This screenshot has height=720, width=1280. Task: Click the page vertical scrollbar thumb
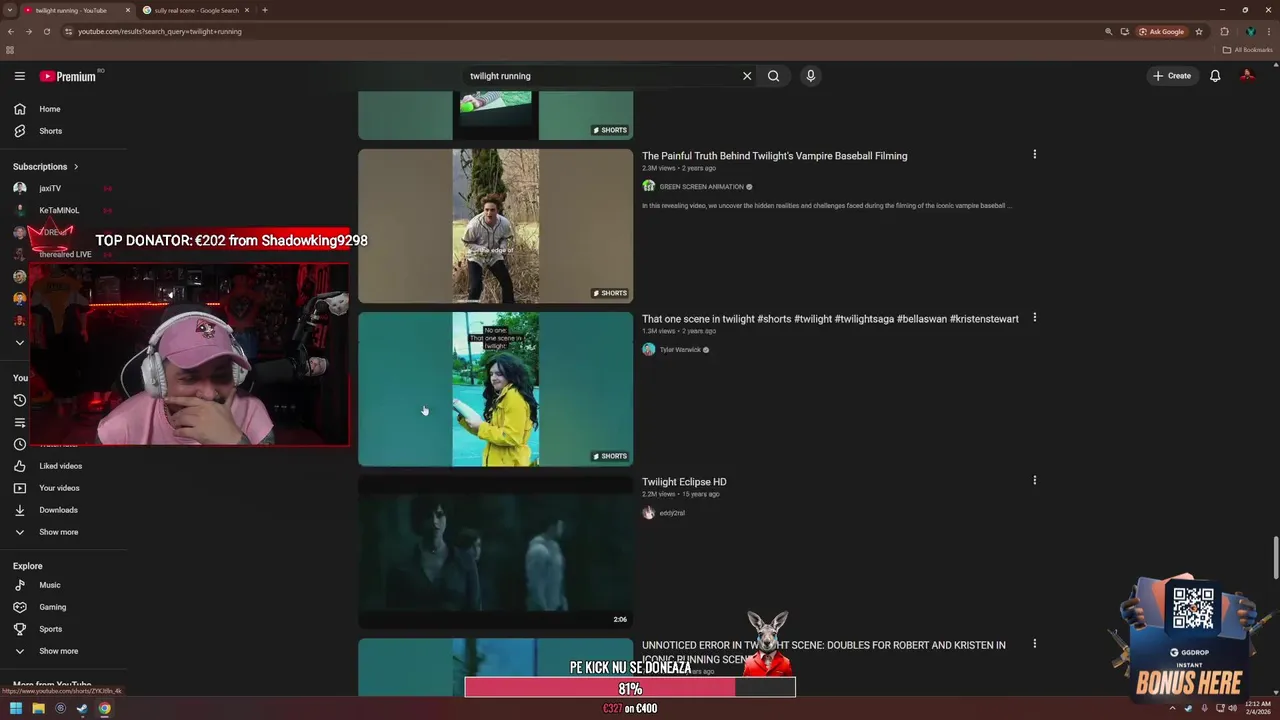[1275, 557]
